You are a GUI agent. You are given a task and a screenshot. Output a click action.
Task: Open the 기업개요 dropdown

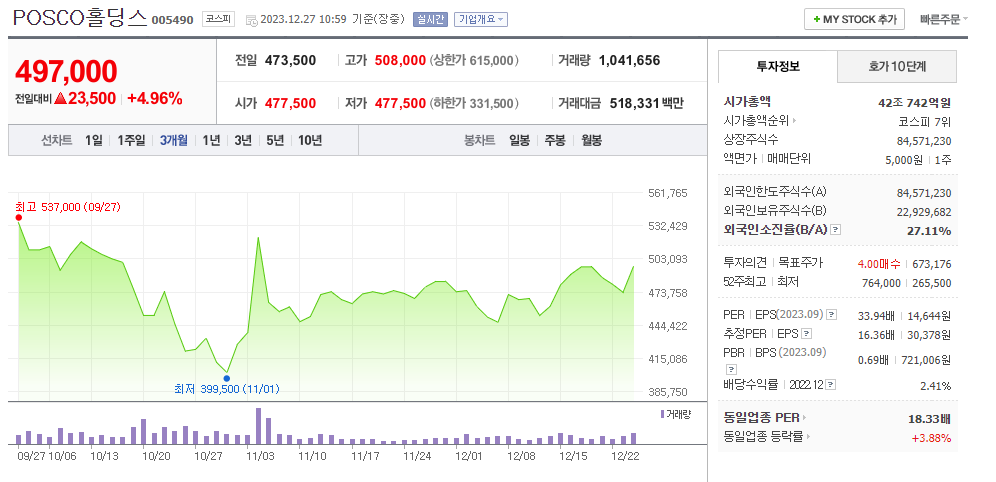point(481,20)
